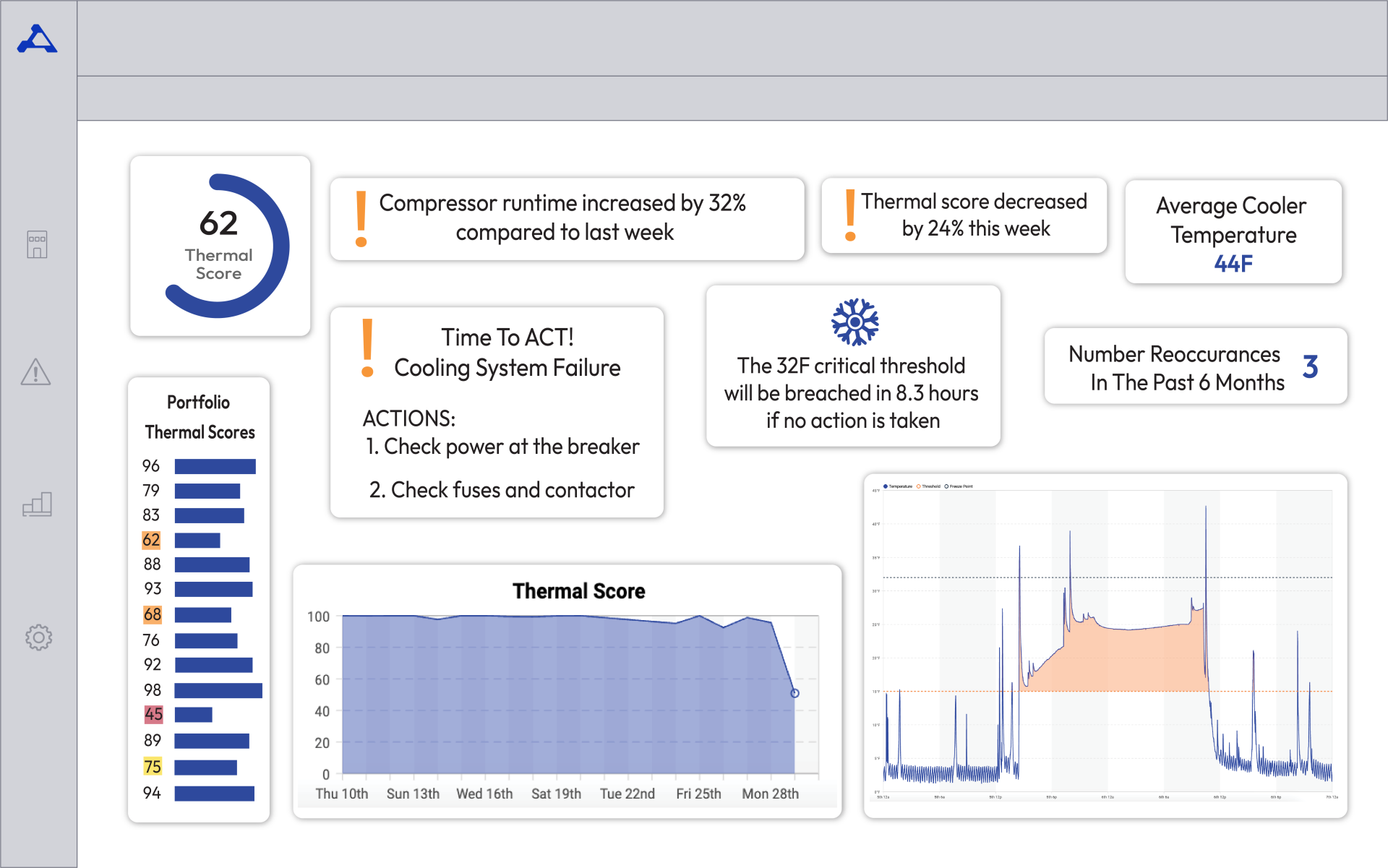Open settings via the gear icon
1388x868 pixels.
point(38,637)
